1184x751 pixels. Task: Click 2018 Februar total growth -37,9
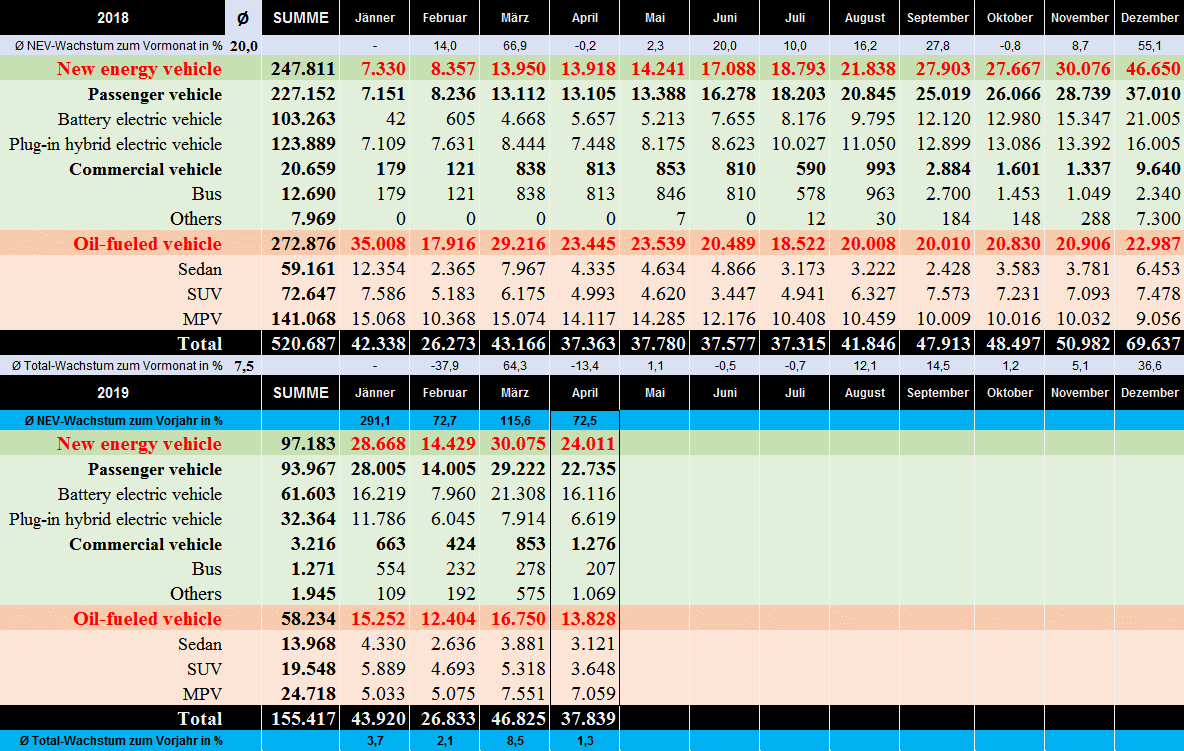click(x=445, y=366)
